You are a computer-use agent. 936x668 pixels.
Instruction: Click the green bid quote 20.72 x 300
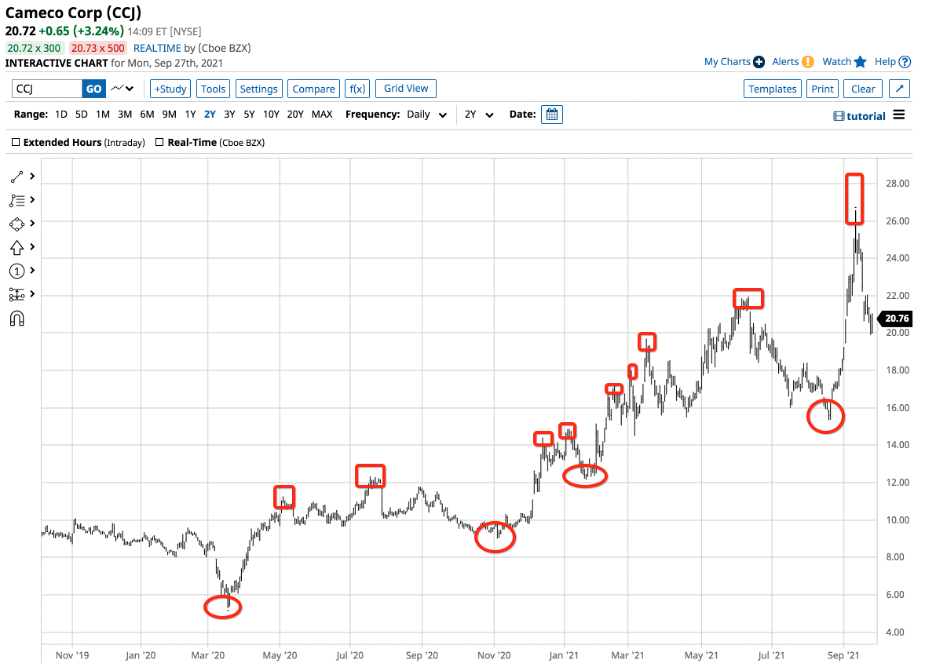pos(34,48)
